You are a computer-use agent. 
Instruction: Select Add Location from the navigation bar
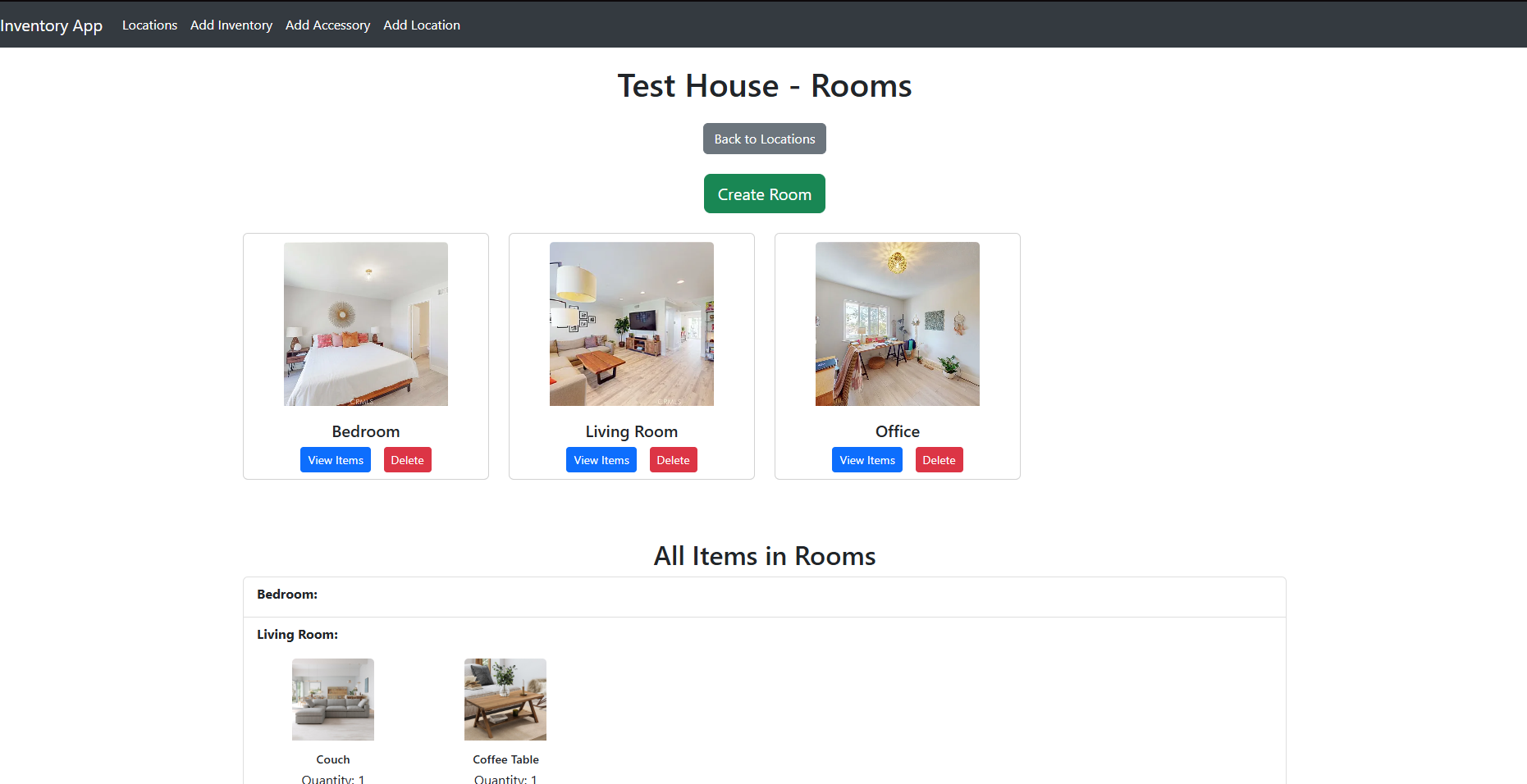422,25
